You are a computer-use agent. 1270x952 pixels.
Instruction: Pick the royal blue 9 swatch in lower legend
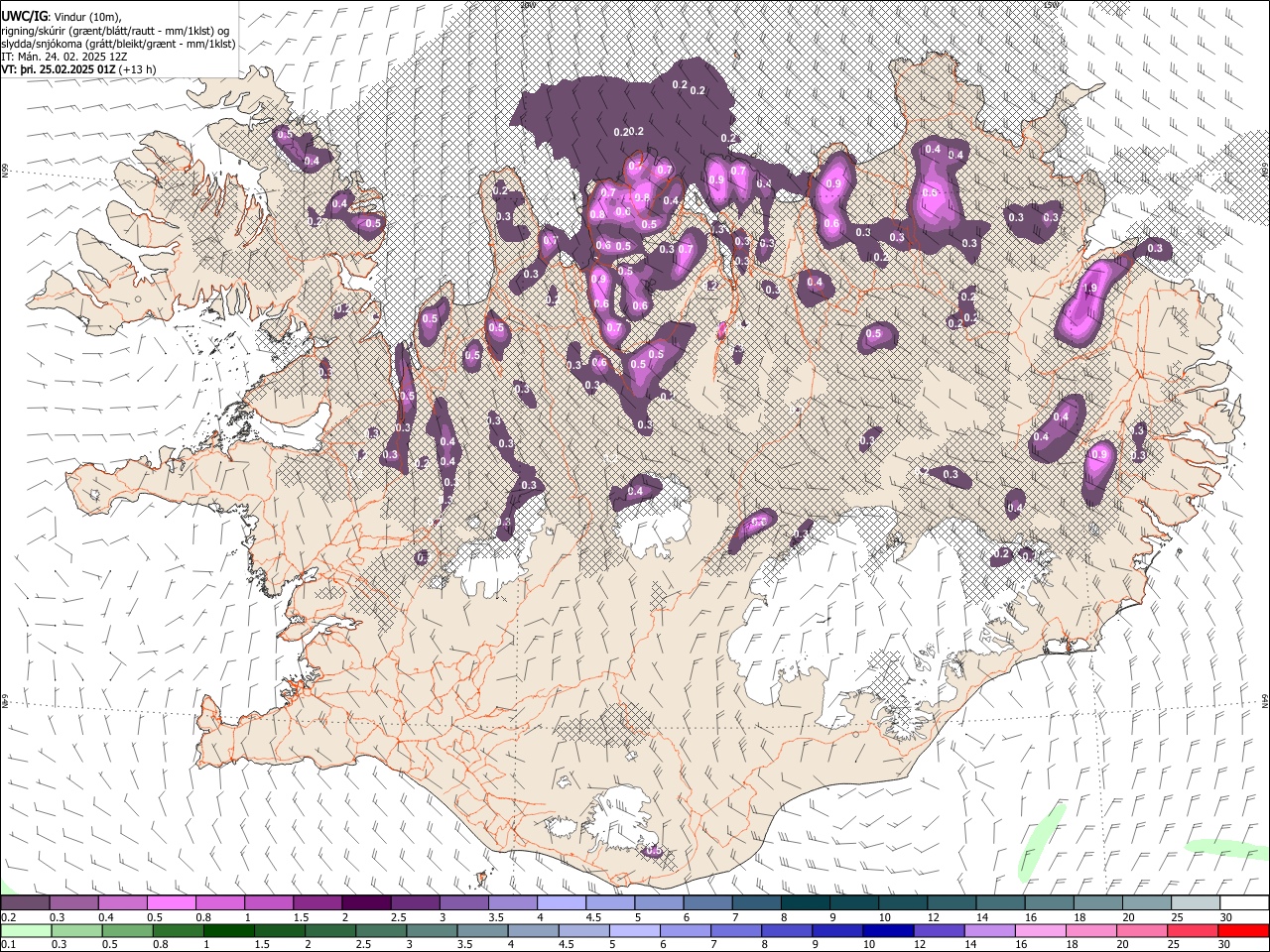[x=837, y=930]
